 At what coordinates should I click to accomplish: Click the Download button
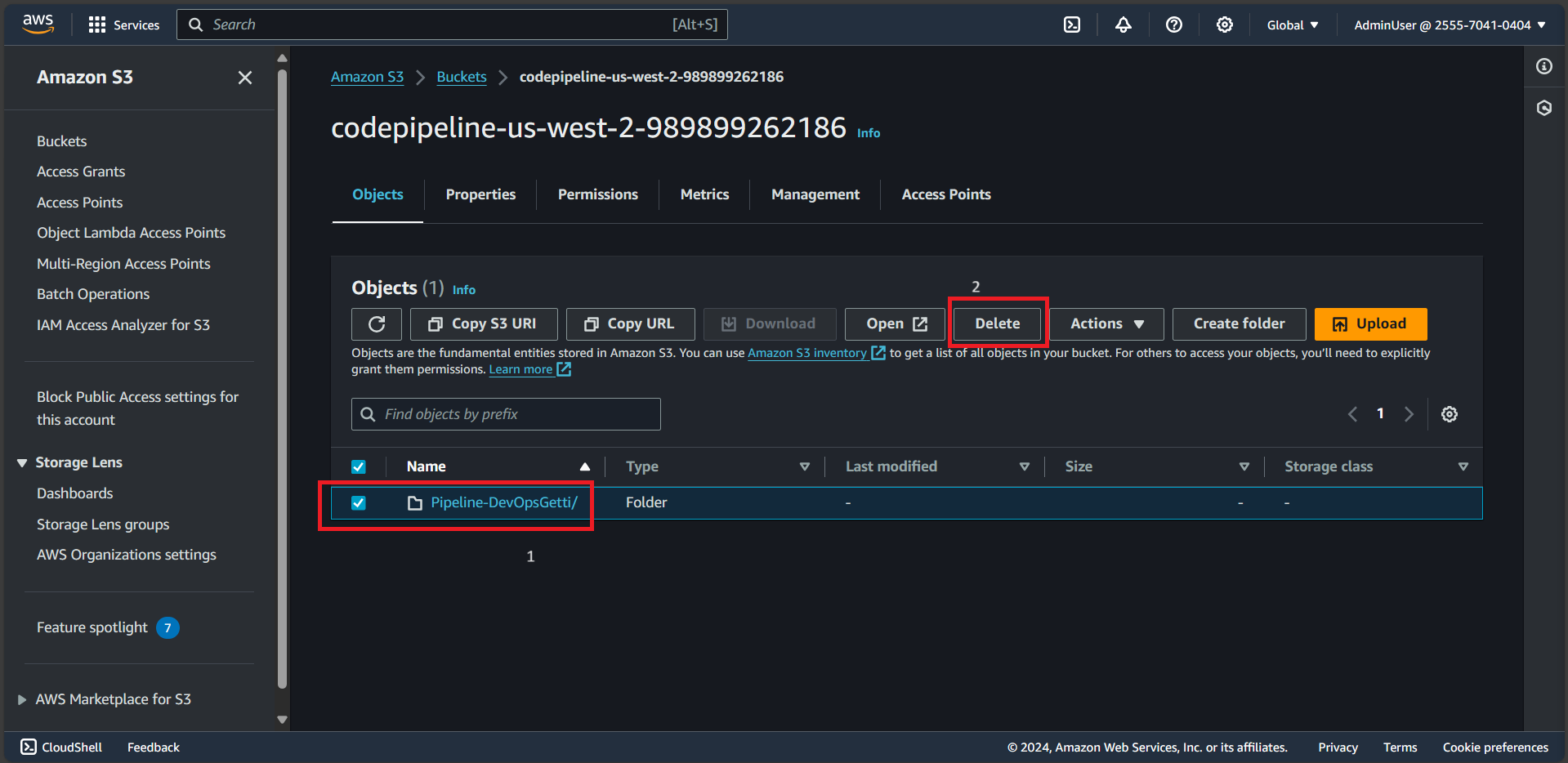pyautogui.click(x=770, y=324)
